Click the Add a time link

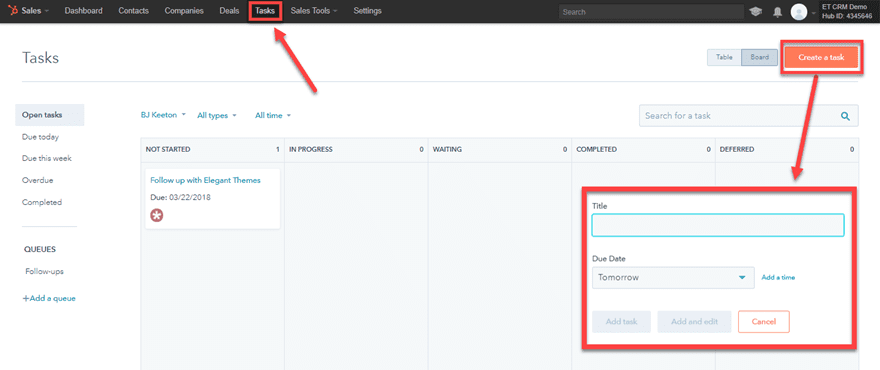[778, 277]
